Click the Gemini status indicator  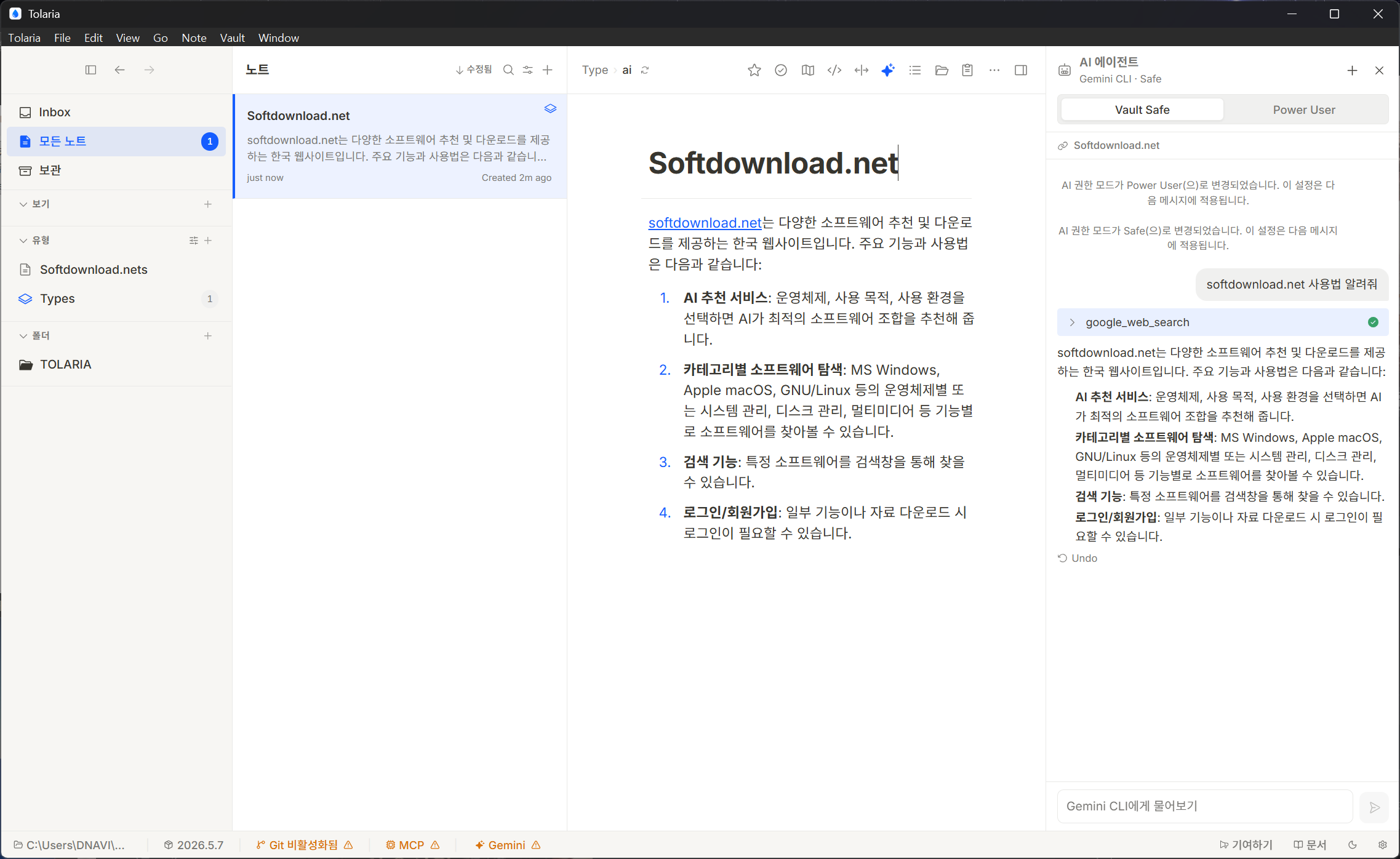[507, 845]
